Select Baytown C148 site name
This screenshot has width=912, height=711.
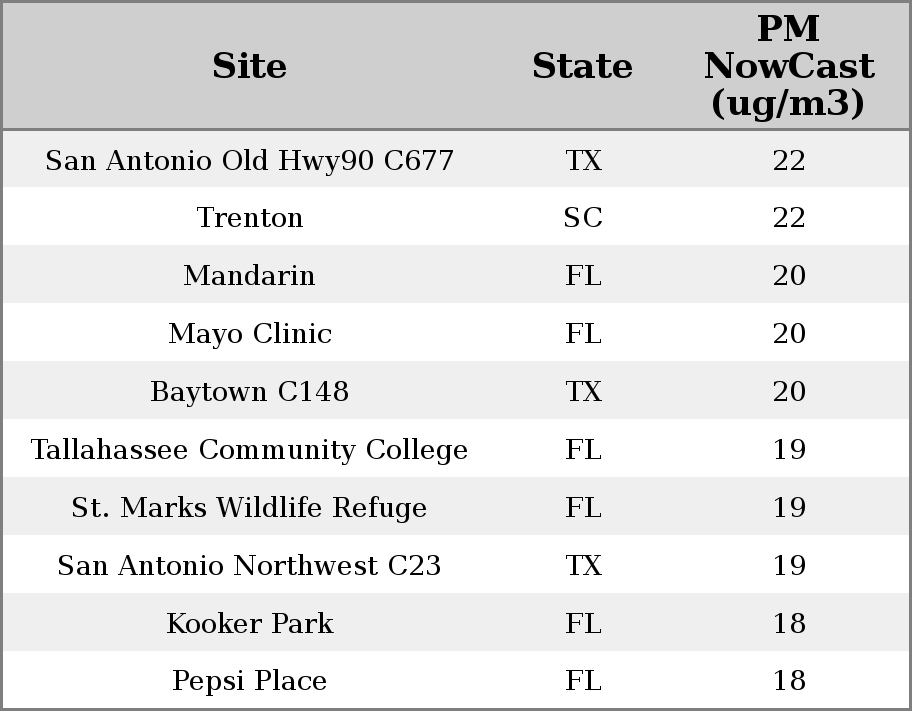click(x=249, y=392)
